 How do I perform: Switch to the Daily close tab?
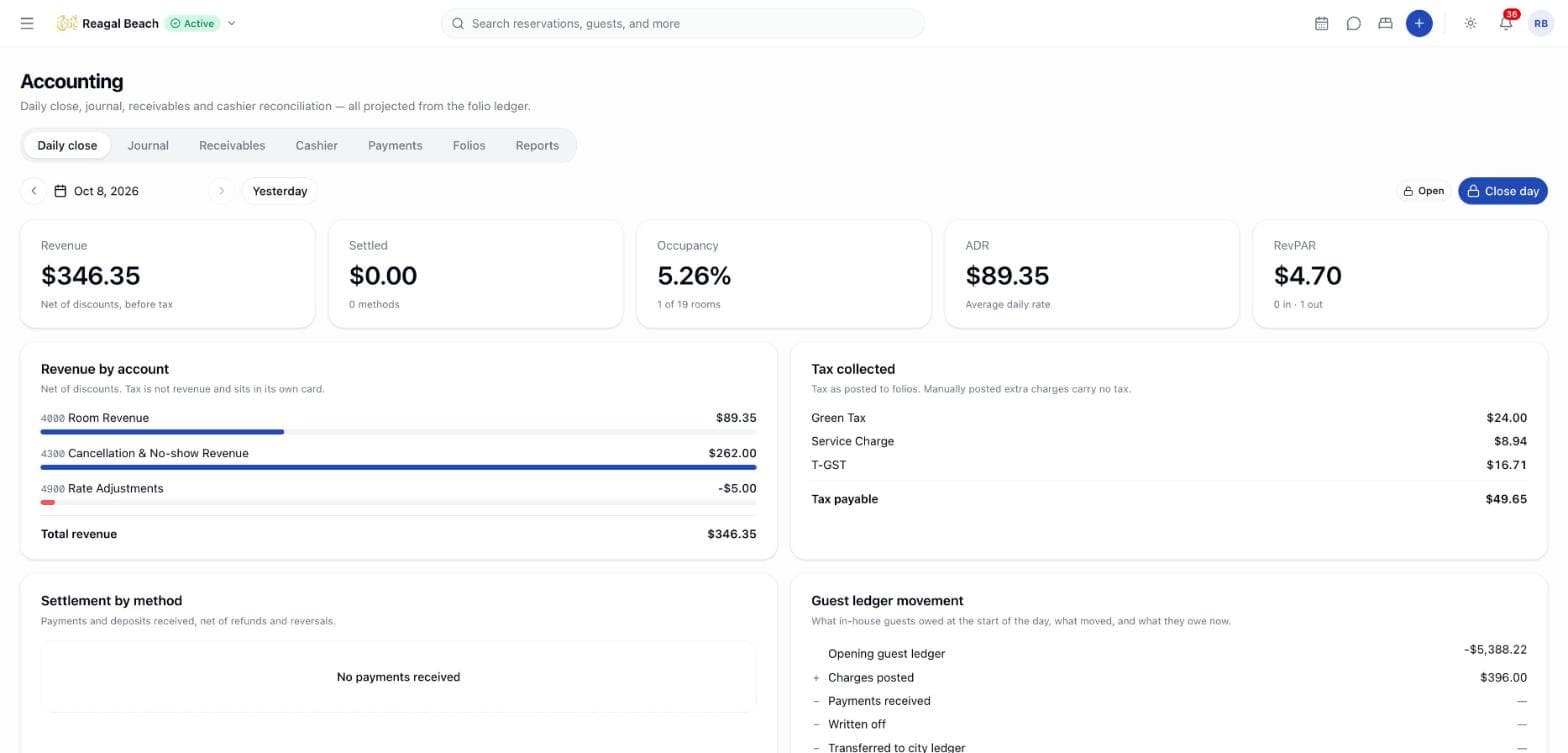(x=67, y=145)
